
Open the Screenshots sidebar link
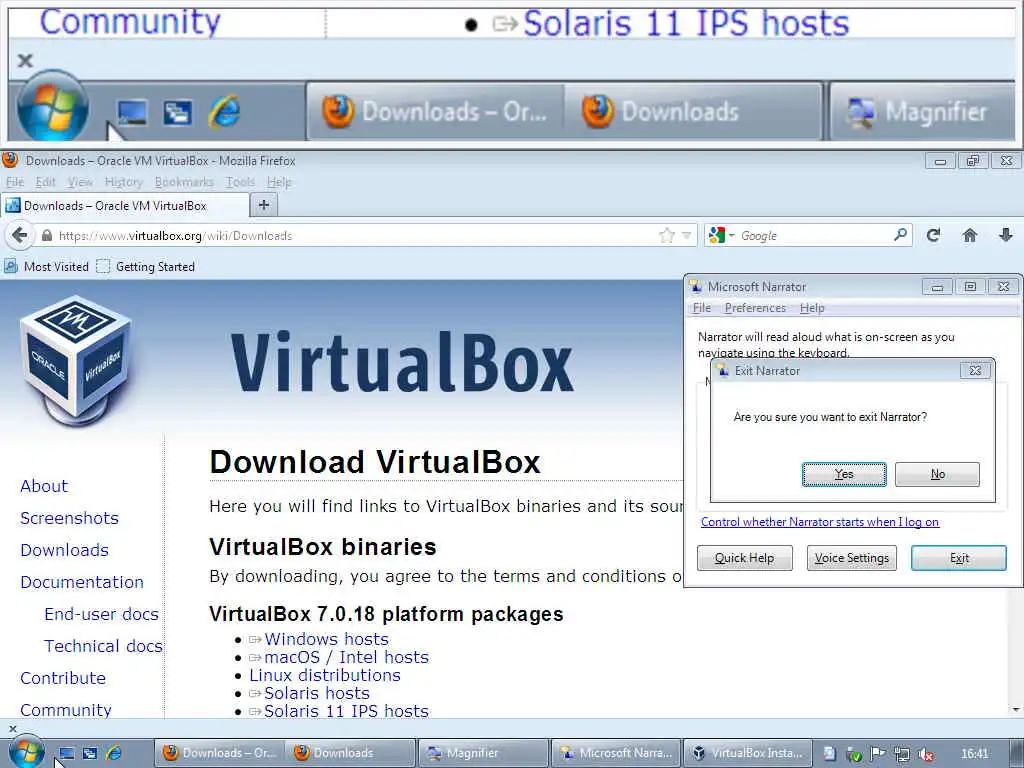(x=69, y=518)
